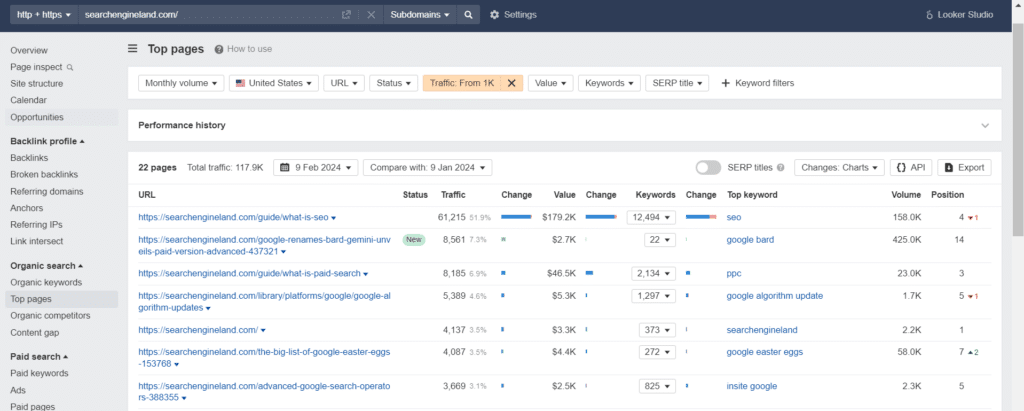This screenshot has height=411, width=1024.
Task: Open the Changes: Charts dropdown
Action: 839,167
